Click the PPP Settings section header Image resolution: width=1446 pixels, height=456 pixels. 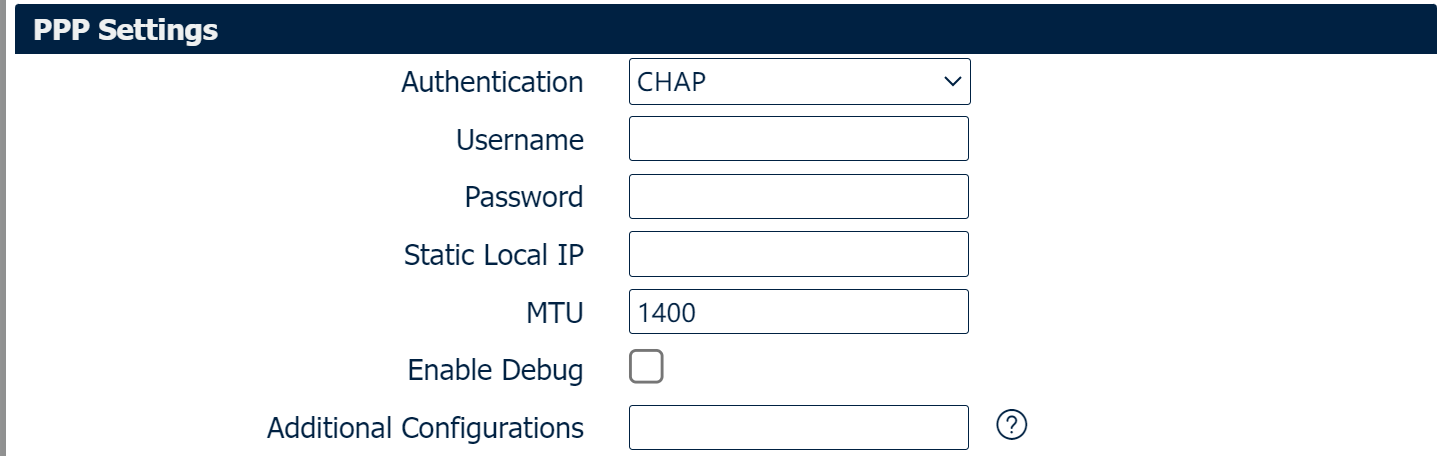click(126, 30)
